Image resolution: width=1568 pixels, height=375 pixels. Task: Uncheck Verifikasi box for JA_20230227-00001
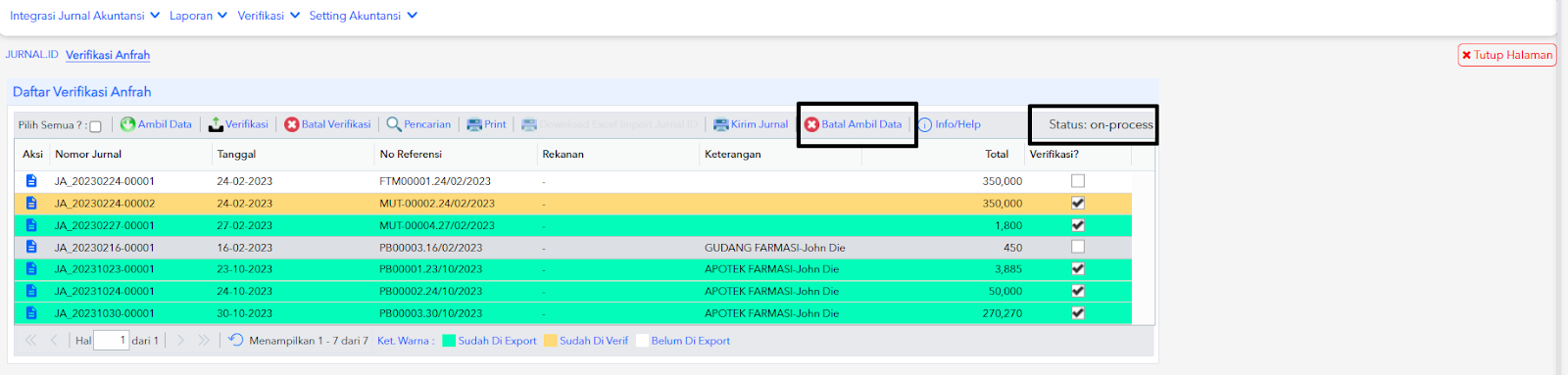[x=1078, y=225]
